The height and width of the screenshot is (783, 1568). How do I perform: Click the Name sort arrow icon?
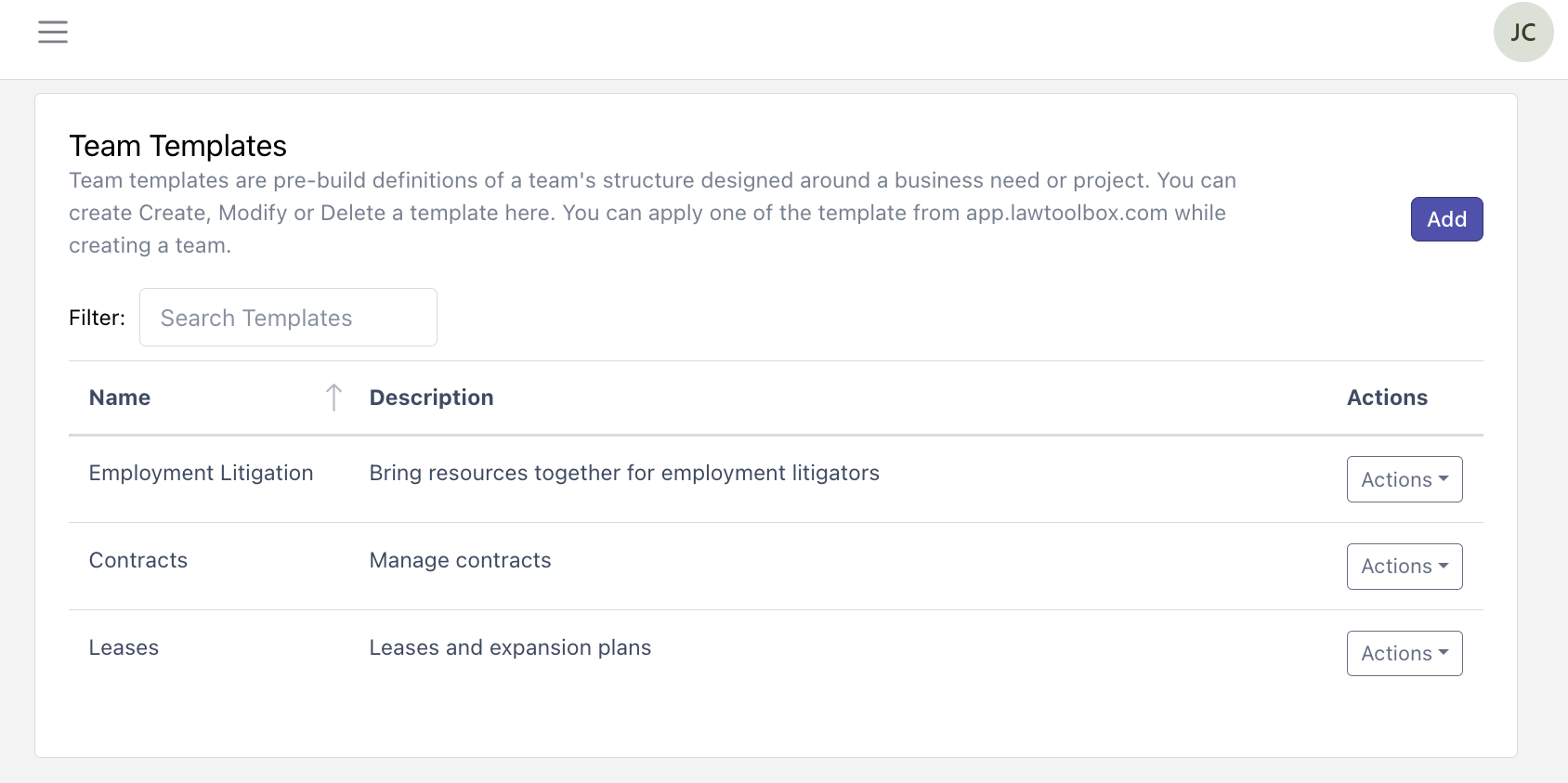click(333, 398)
